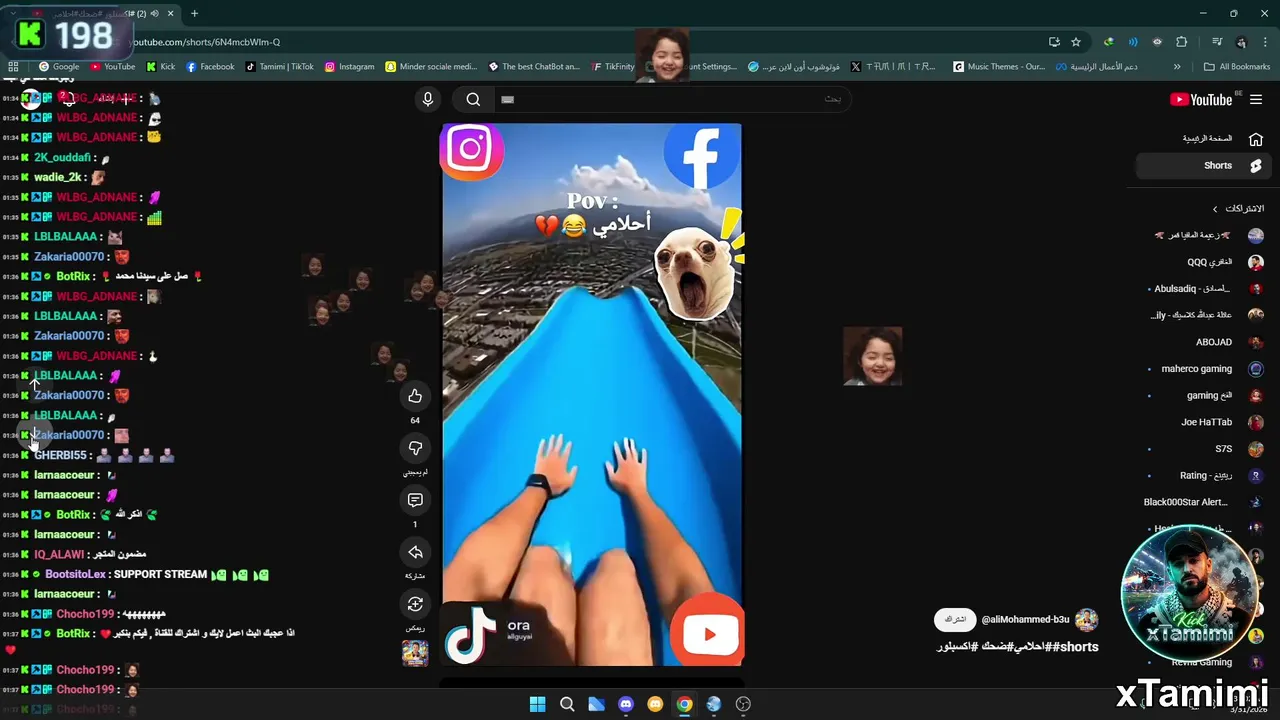The image size is (1280, 720).
Task: Expand the bookmarks overflow chevron
Action: (x=1177, y=67)
